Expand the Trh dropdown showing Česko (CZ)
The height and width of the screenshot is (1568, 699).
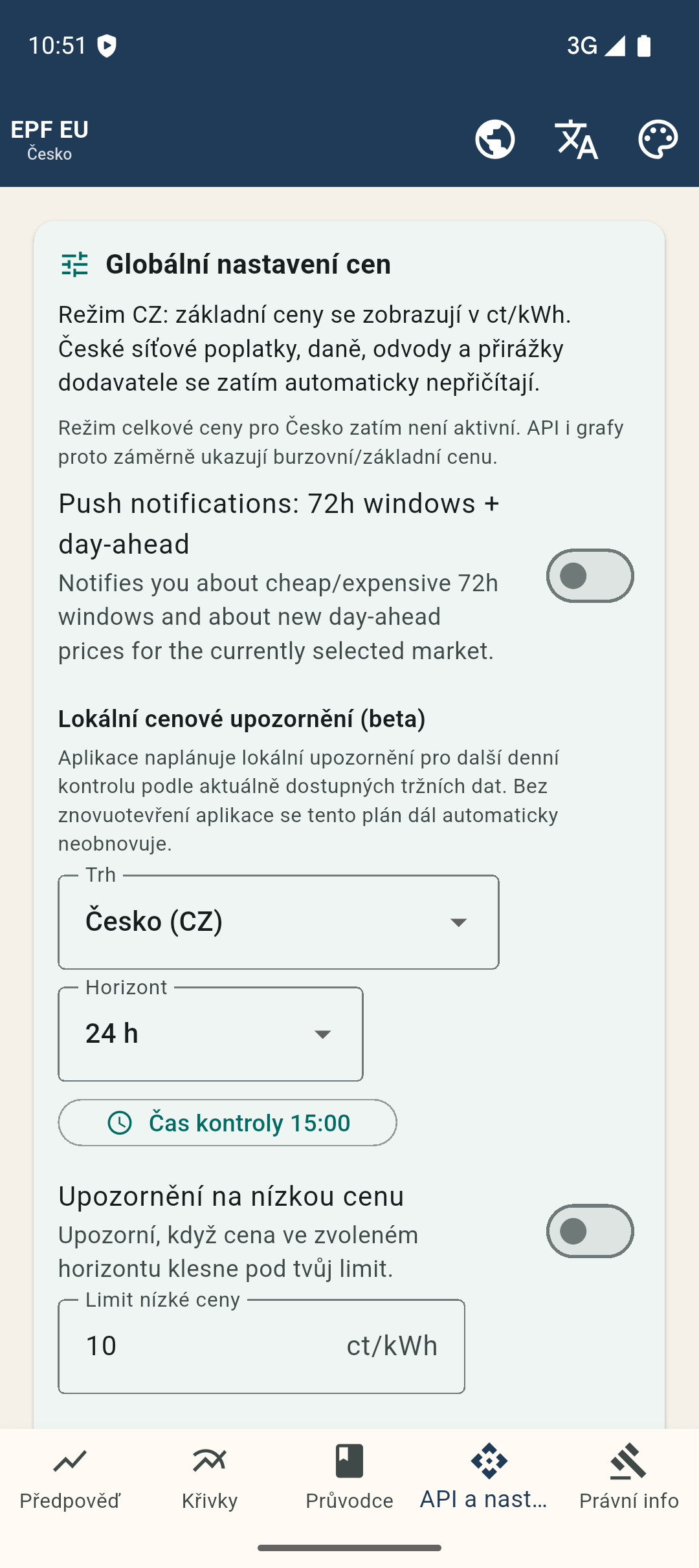(x=278, y=922)
